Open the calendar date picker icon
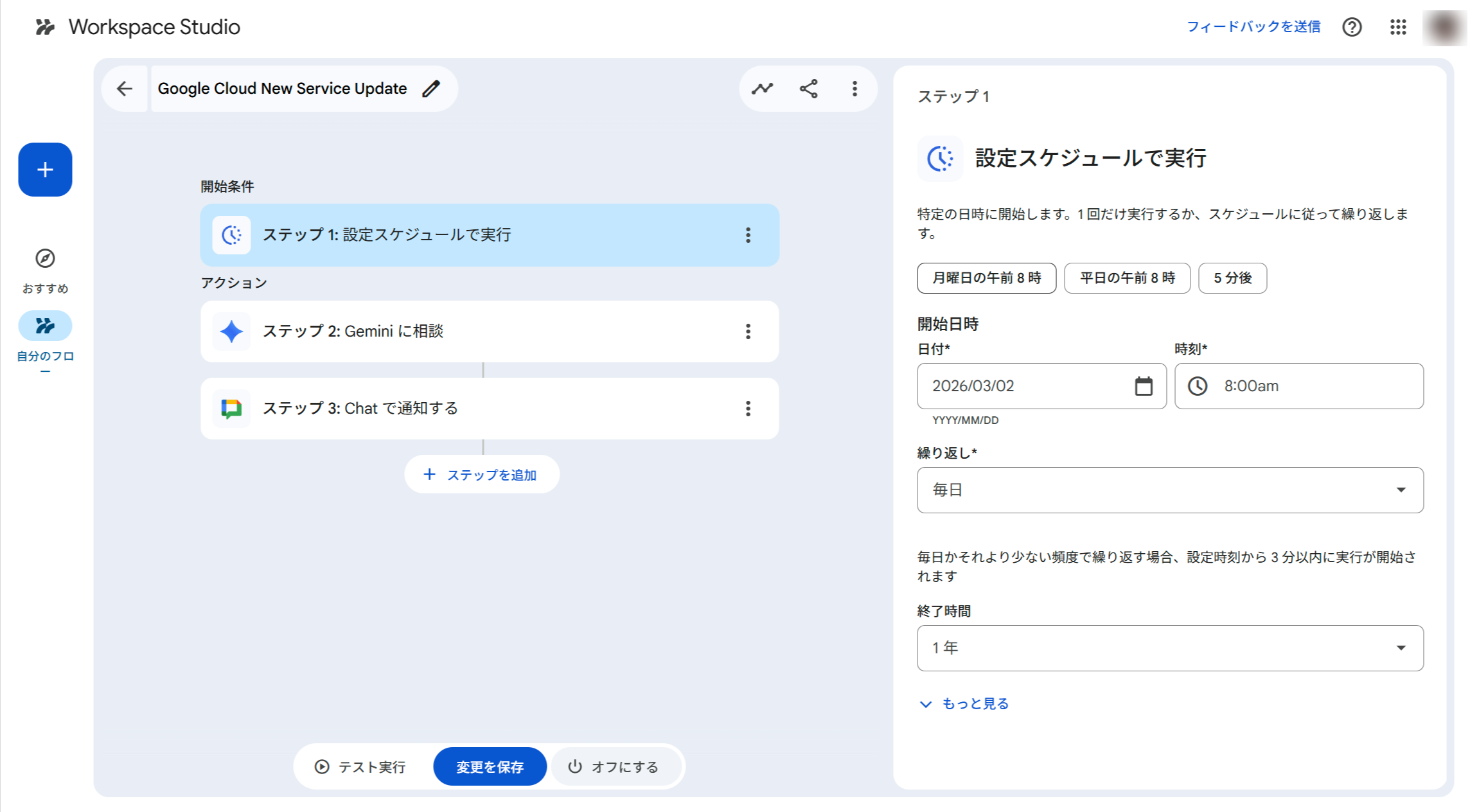 (x=1144, y=386)
